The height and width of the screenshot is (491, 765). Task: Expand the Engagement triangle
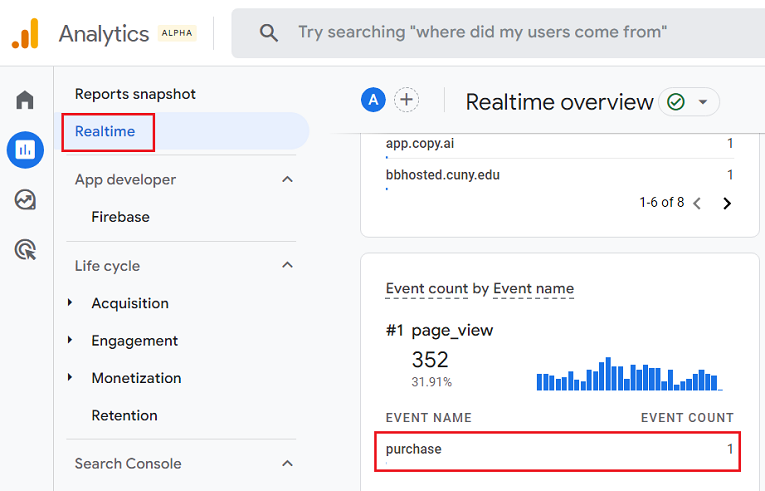[70, 340]
